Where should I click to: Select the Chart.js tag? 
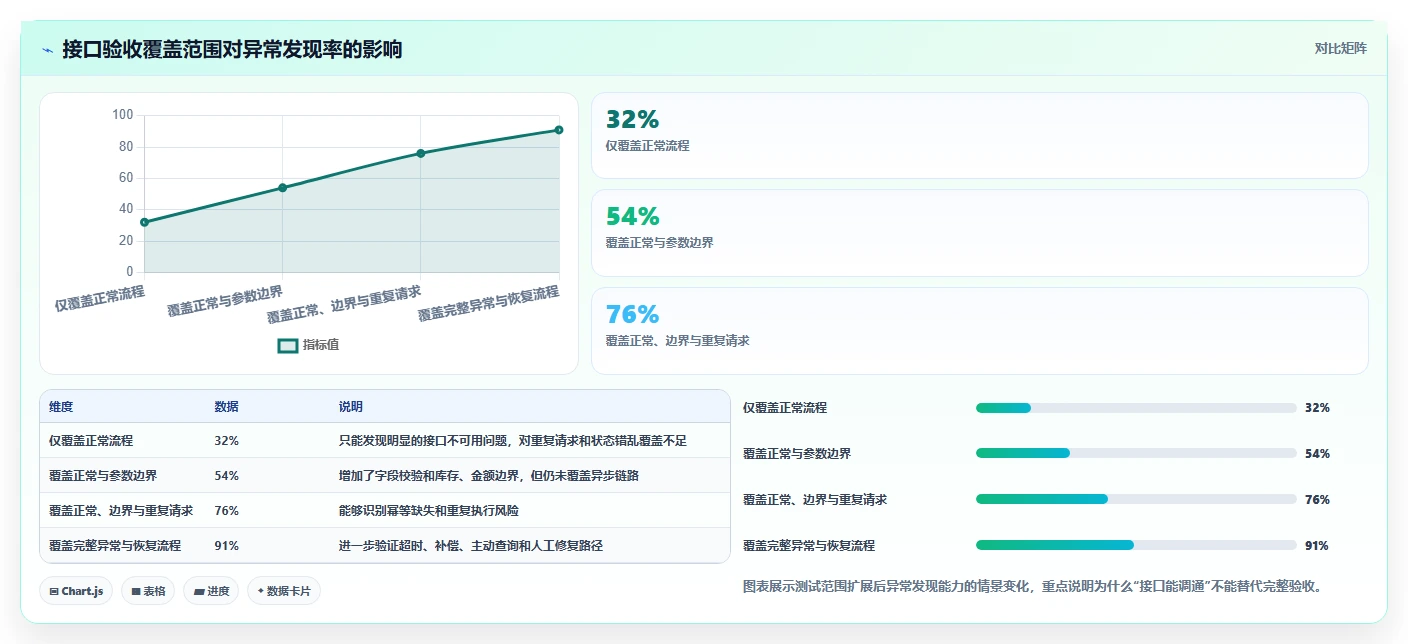tap(76, 591)
